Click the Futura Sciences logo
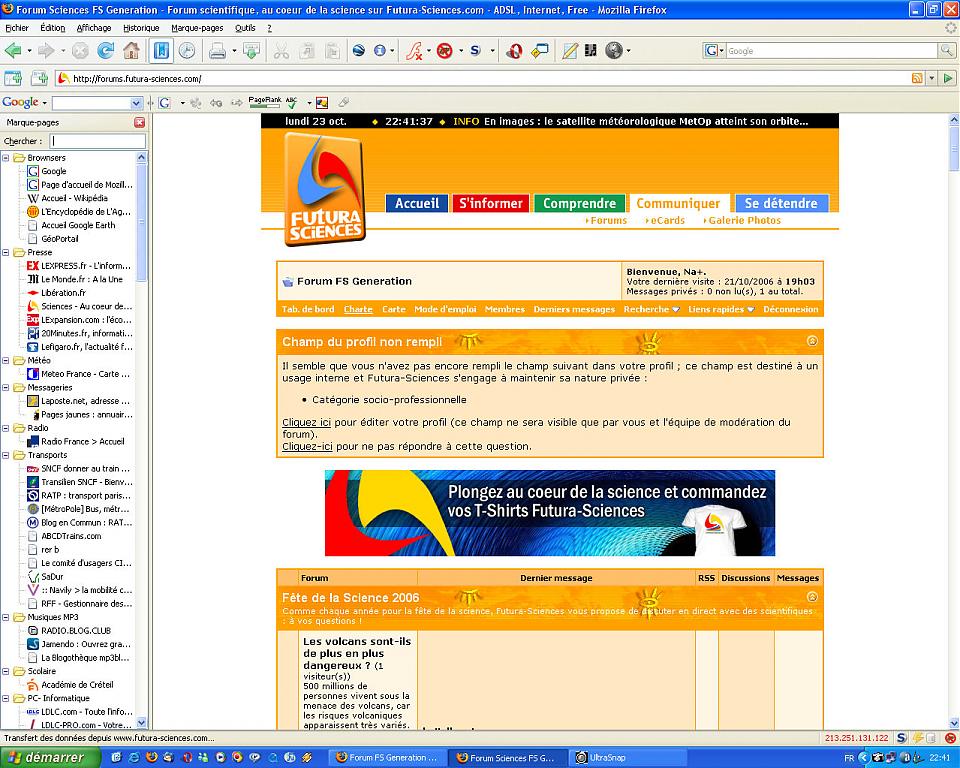 click(x=324, y=189)
